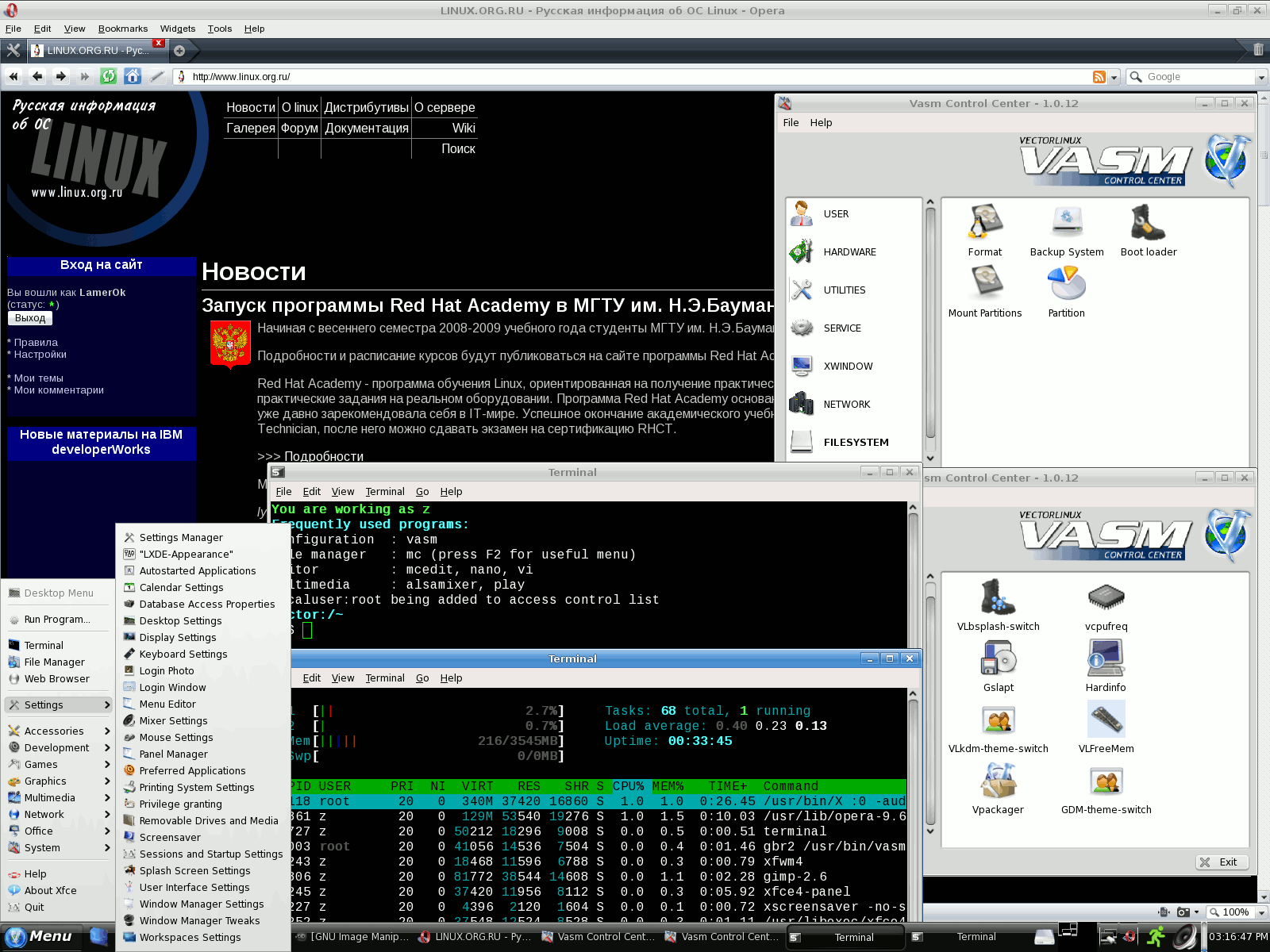Expand Settings submenu in Xfce menu
1270x952 pixels.
pyautogui.click(x=59, y=705)
